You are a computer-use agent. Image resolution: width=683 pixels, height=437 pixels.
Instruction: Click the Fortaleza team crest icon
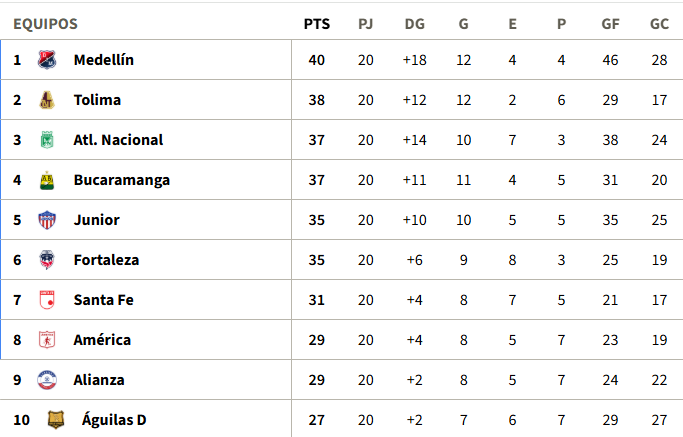(46, 260)
